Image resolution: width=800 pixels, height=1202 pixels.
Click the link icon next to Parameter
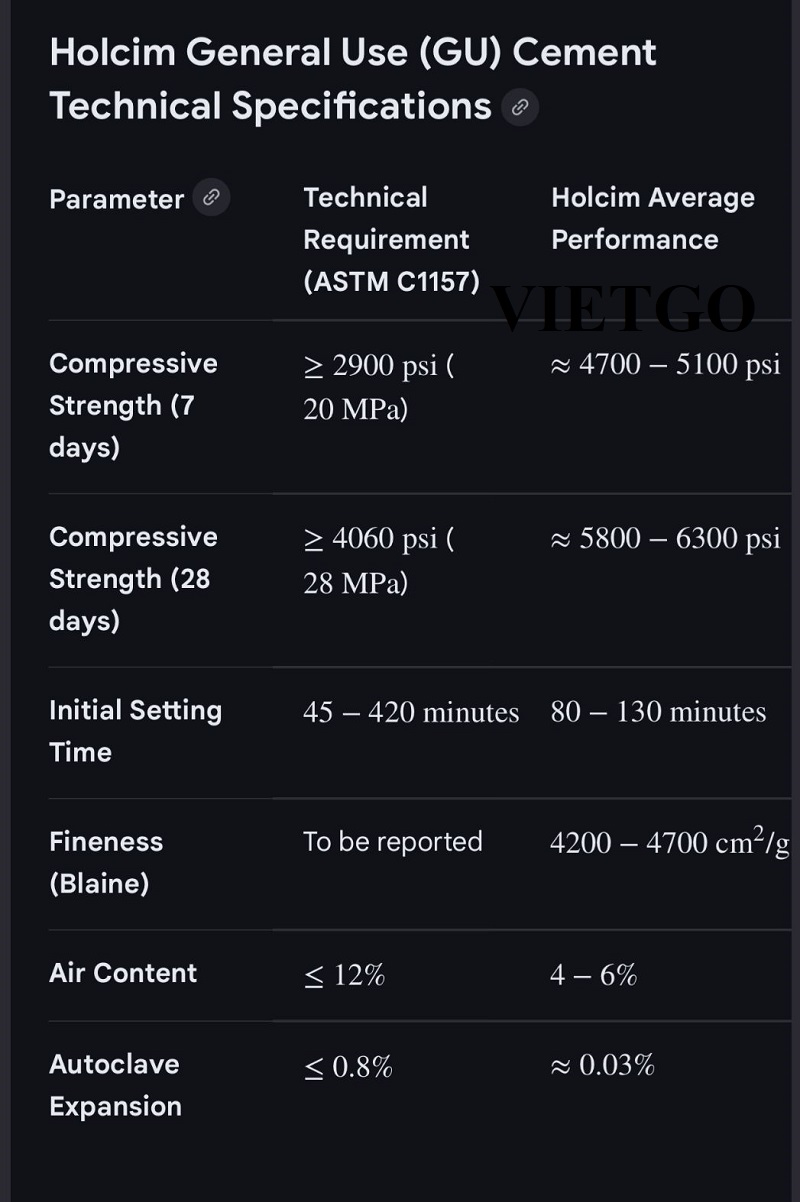click(x=211, y=198)
